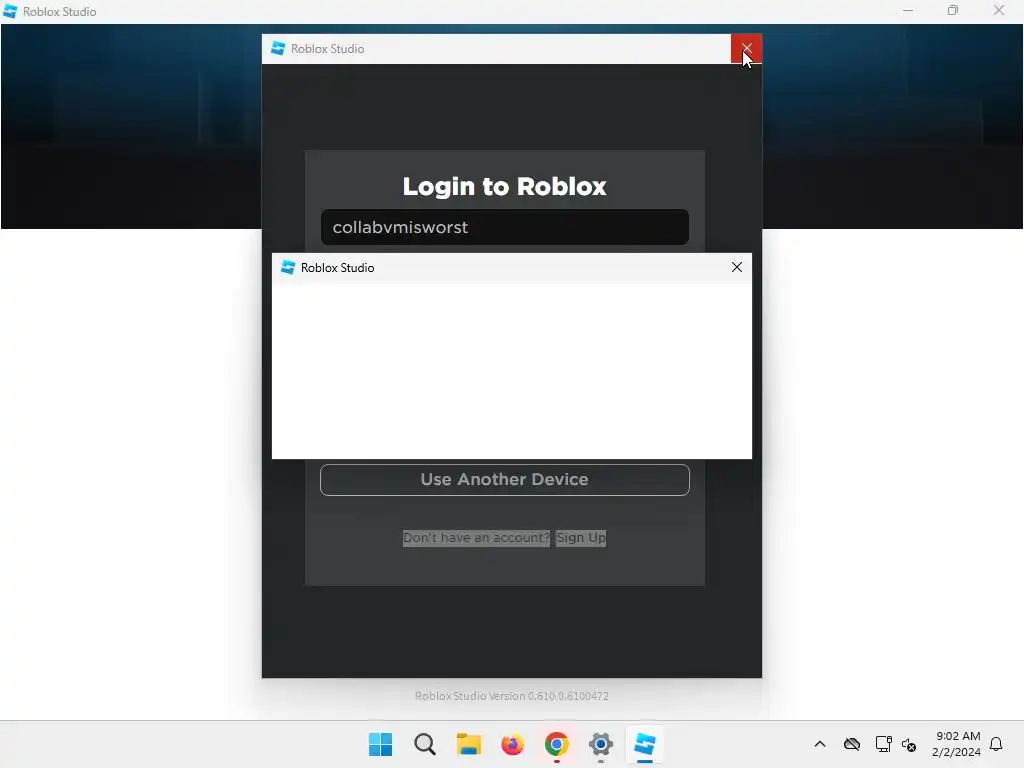1024x768 pixels.
Task: Click the Login to Roblox heading
Action: point(504,186)
